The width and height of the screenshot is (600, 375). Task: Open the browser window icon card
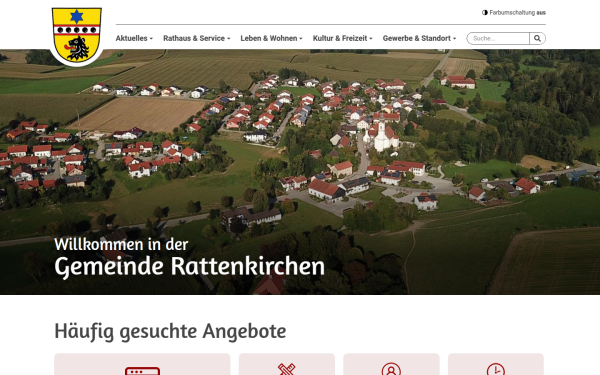tap(142, 364)
